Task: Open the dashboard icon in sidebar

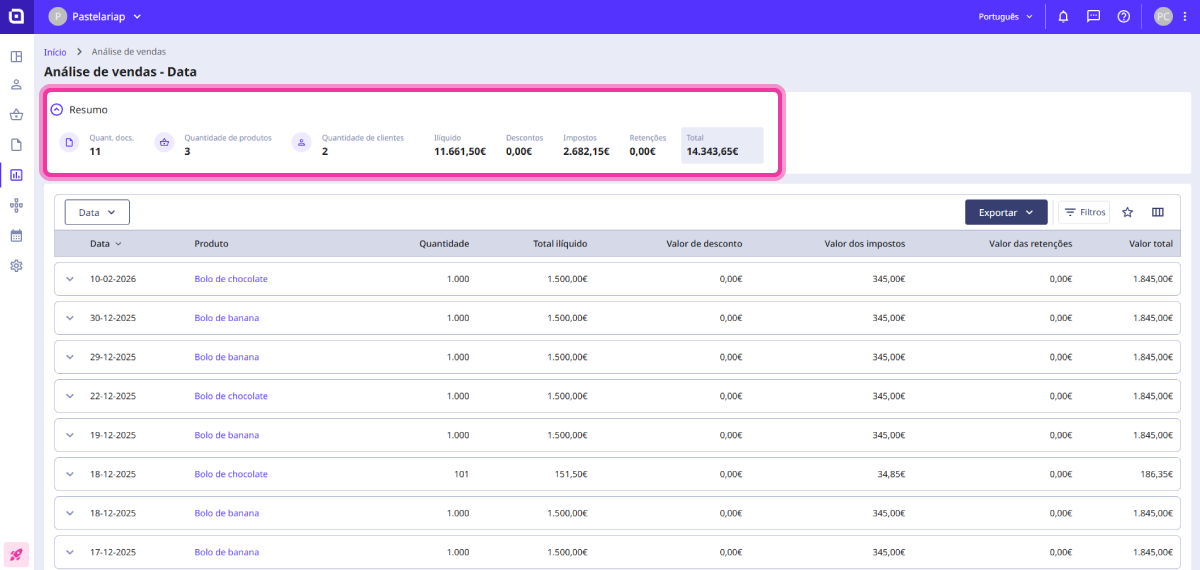Action: 16,56
